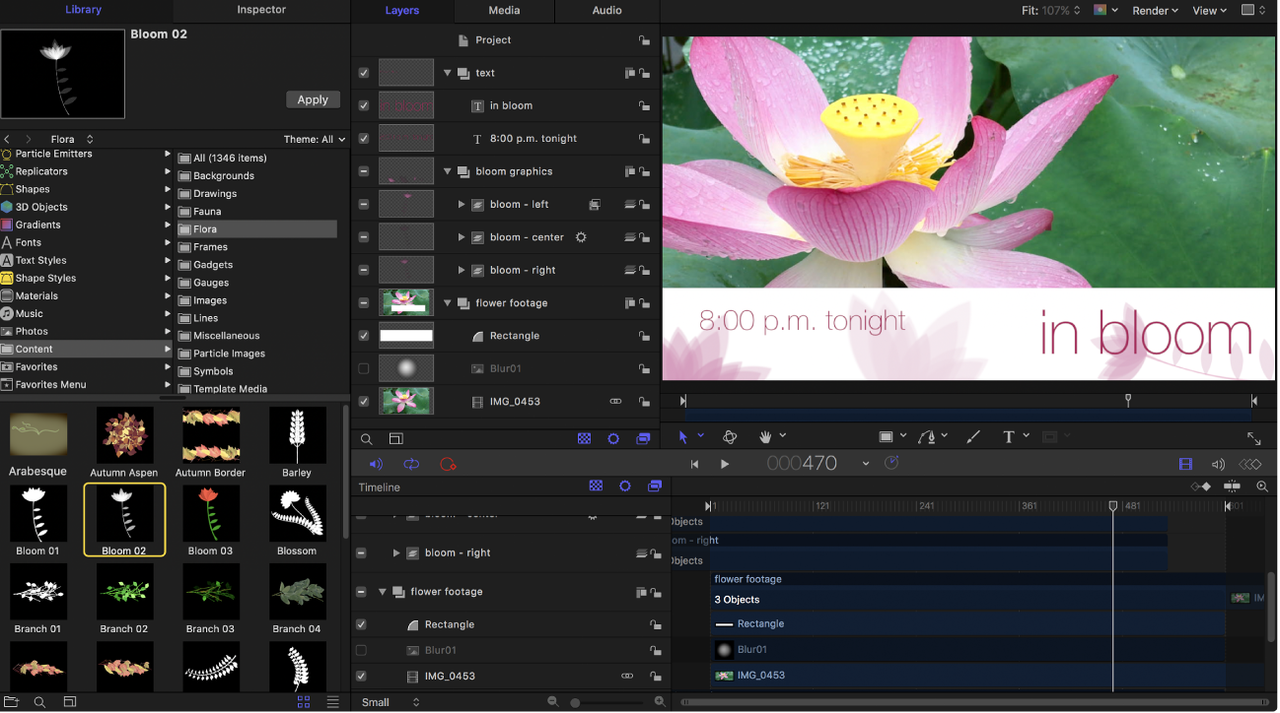Toggle visibility of 8:00 p.m. tonight layer
This screenshot has height=713, width=1280.
pyautogui.click(x=364, y=139)
